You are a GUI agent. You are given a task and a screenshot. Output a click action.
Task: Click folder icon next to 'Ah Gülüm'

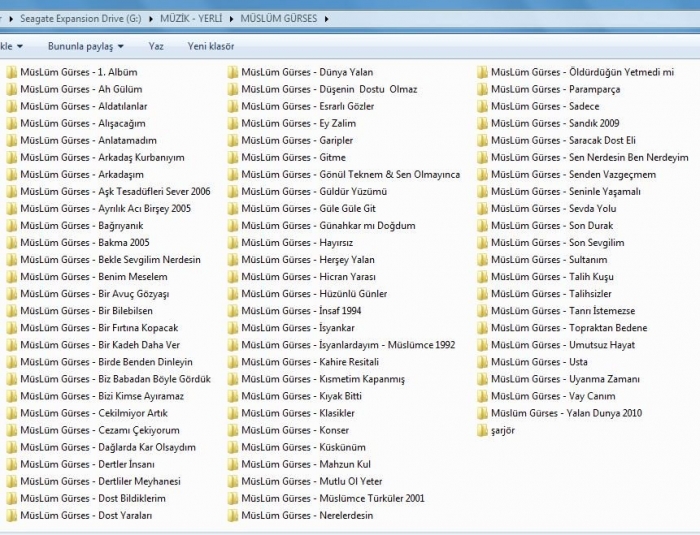point(12,89)
